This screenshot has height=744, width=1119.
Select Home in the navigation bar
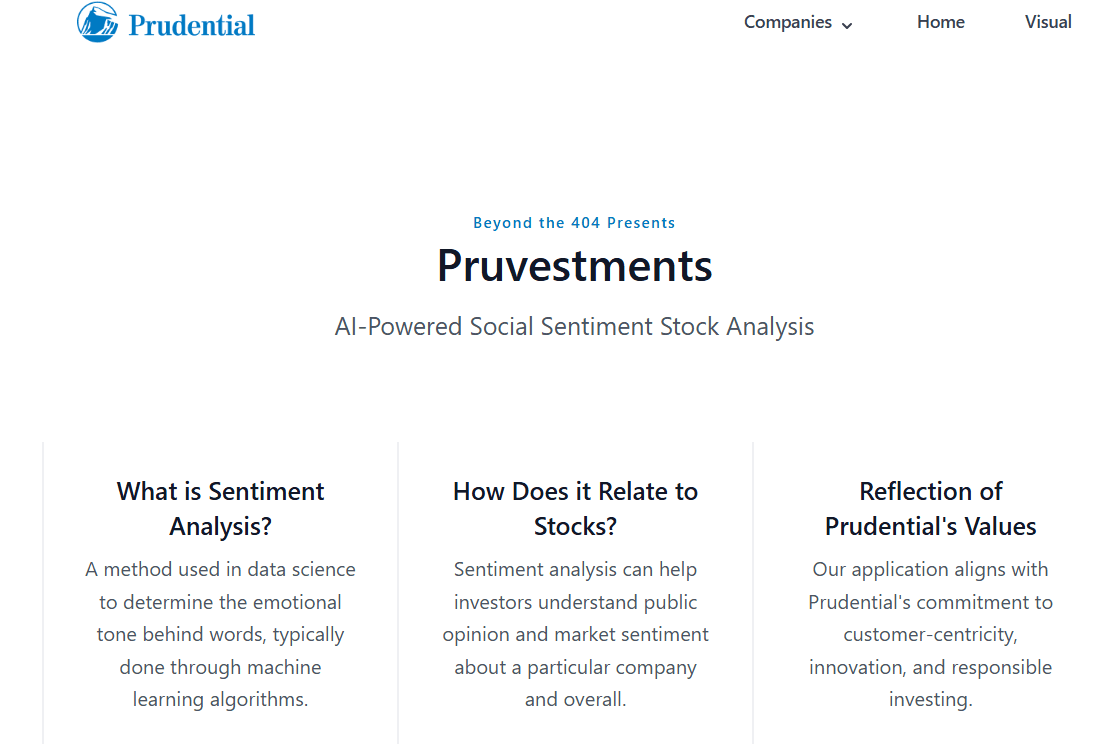click(940, 22)
